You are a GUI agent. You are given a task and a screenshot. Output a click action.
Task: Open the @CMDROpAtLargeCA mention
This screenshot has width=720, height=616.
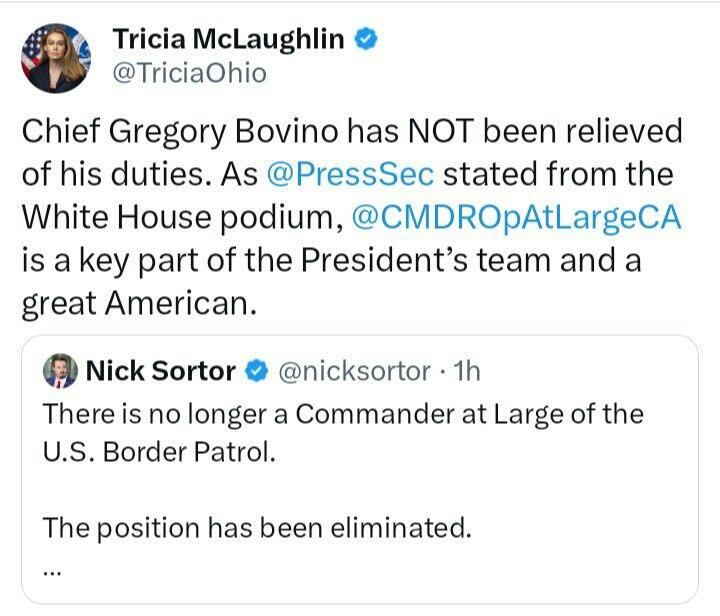(517, 217)
